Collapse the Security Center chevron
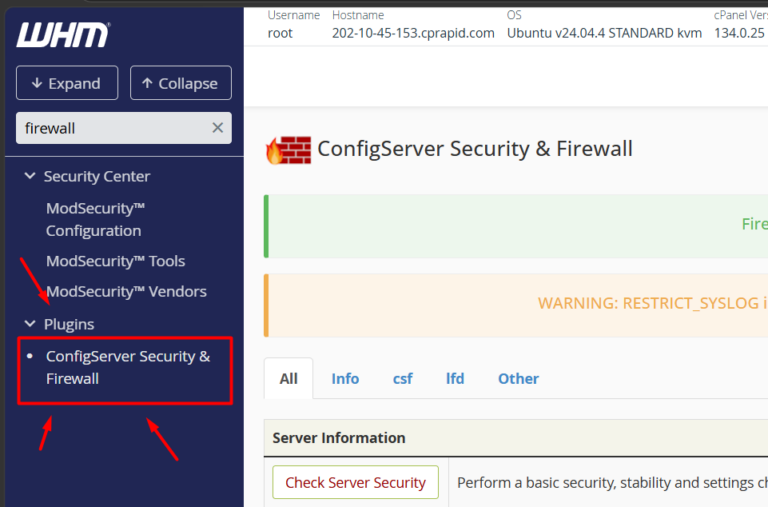The image size is (768, 507). click(30, 175)
